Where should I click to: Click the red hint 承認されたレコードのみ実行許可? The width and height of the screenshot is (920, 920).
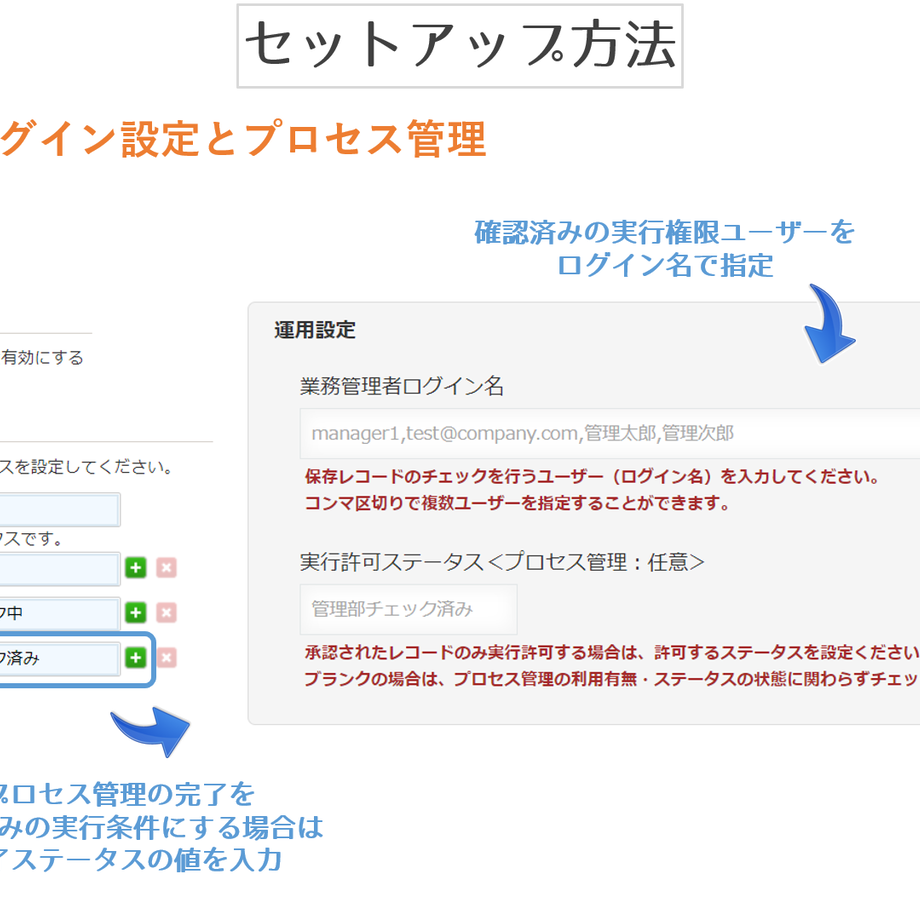612,652
